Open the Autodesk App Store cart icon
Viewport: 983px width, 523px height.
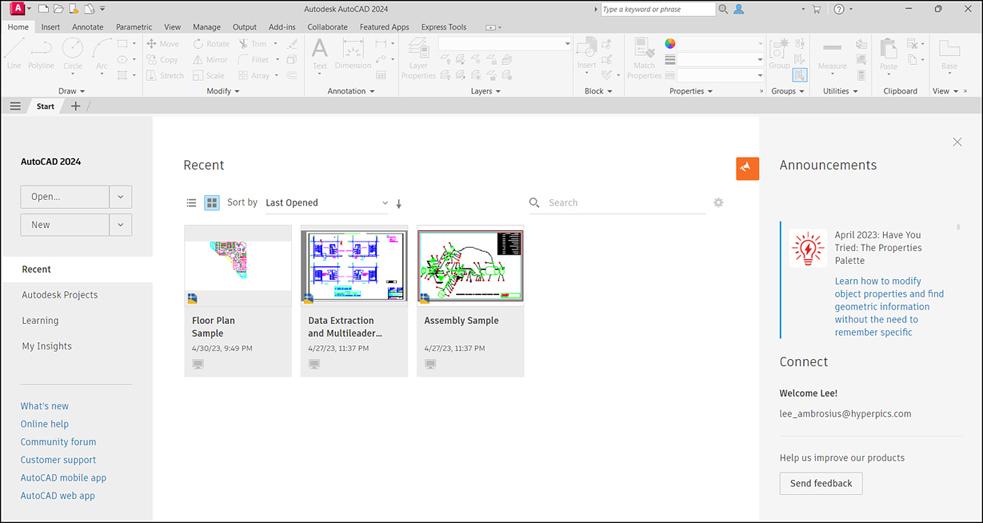pyautogui.click(x=816, y=9)
